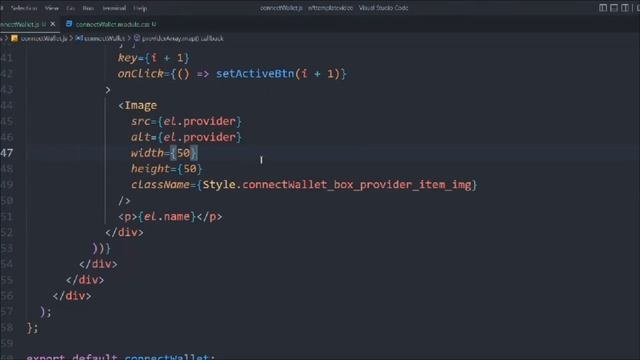Click the '</div>' closing tag on line 52
The height and width of the screenshot is (360, 640).
pos(124,232)
